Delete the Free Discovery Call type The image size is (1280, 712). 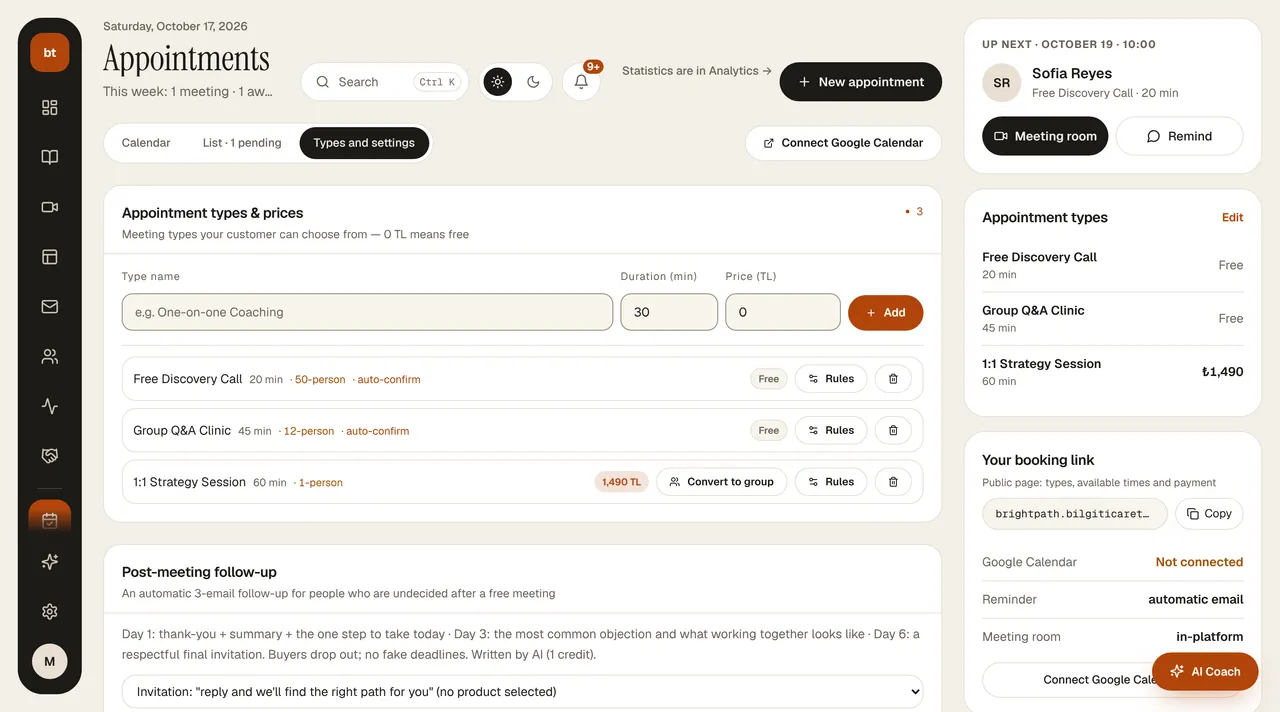coord(893,379)
